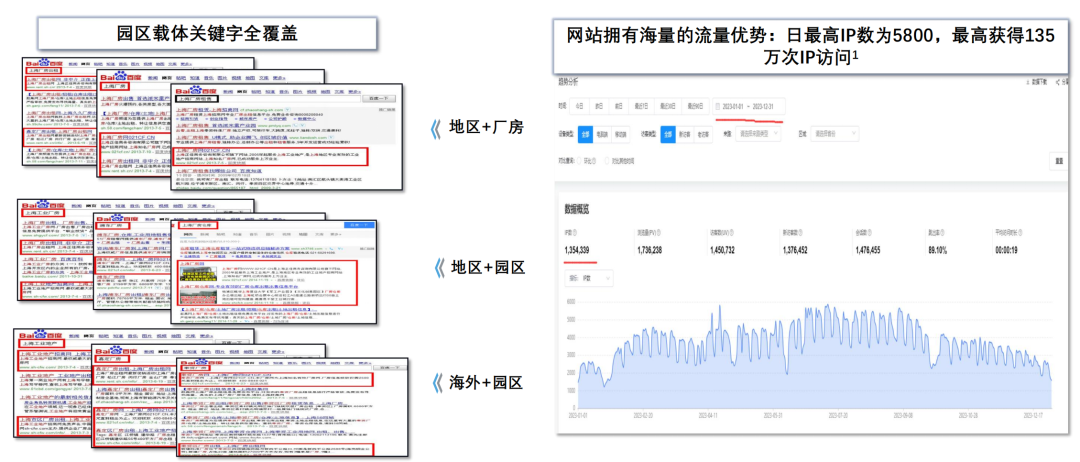Click the info icon beside 会话数

[872, 233]
